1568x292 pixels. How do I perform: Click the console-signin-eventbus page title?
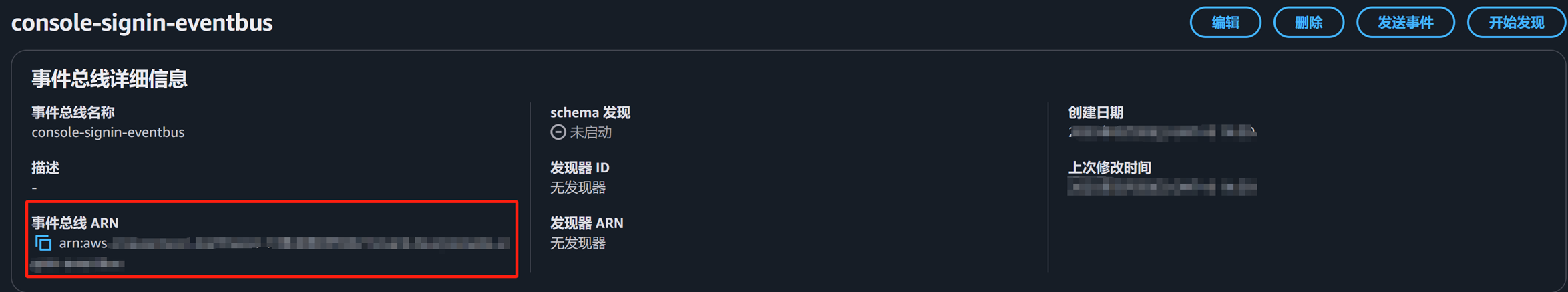click(x=142, y=23)
